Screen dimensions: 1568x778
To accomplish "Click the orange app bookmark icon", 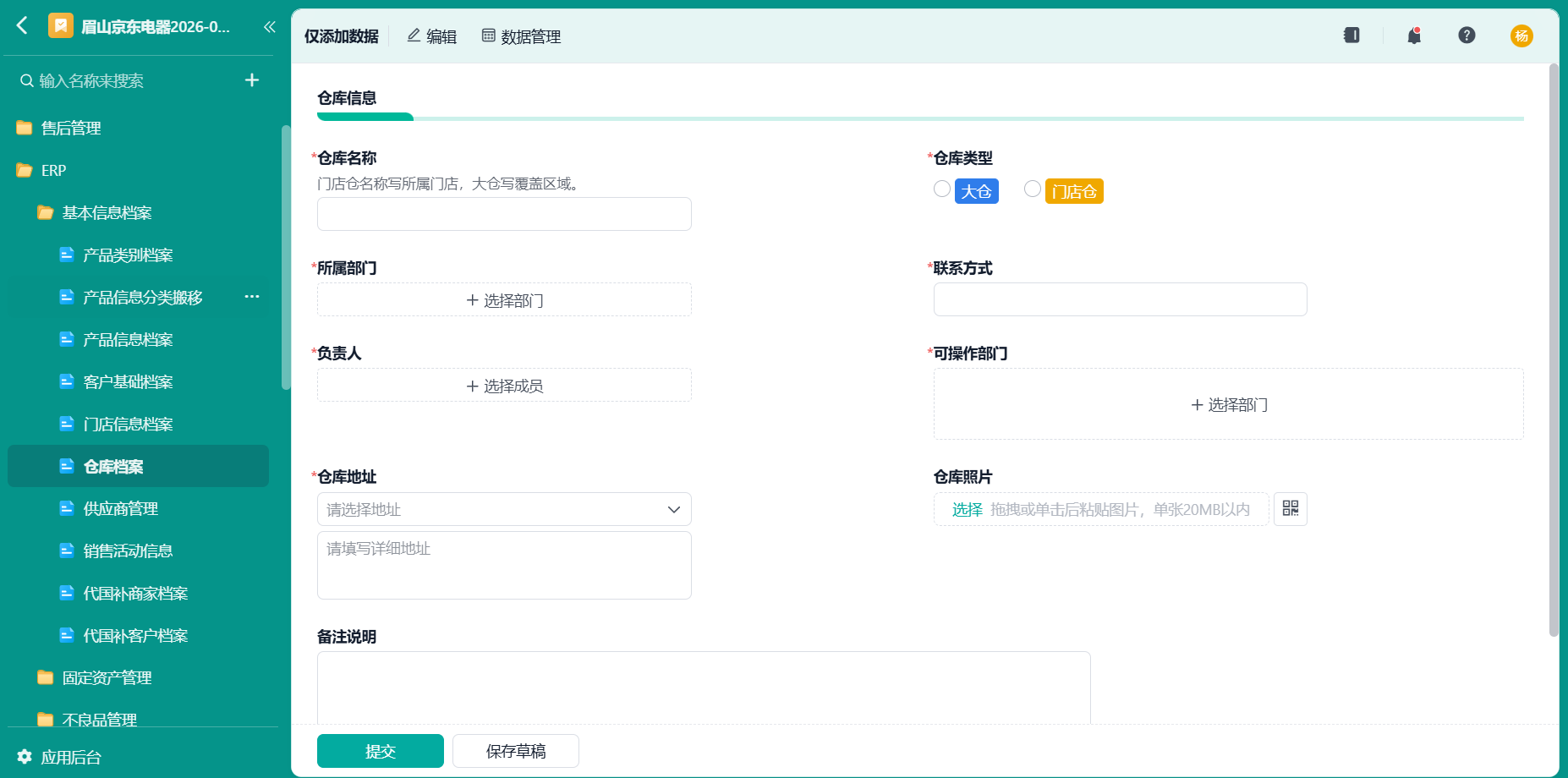I will pyautogui.click(x=61, y=26).
